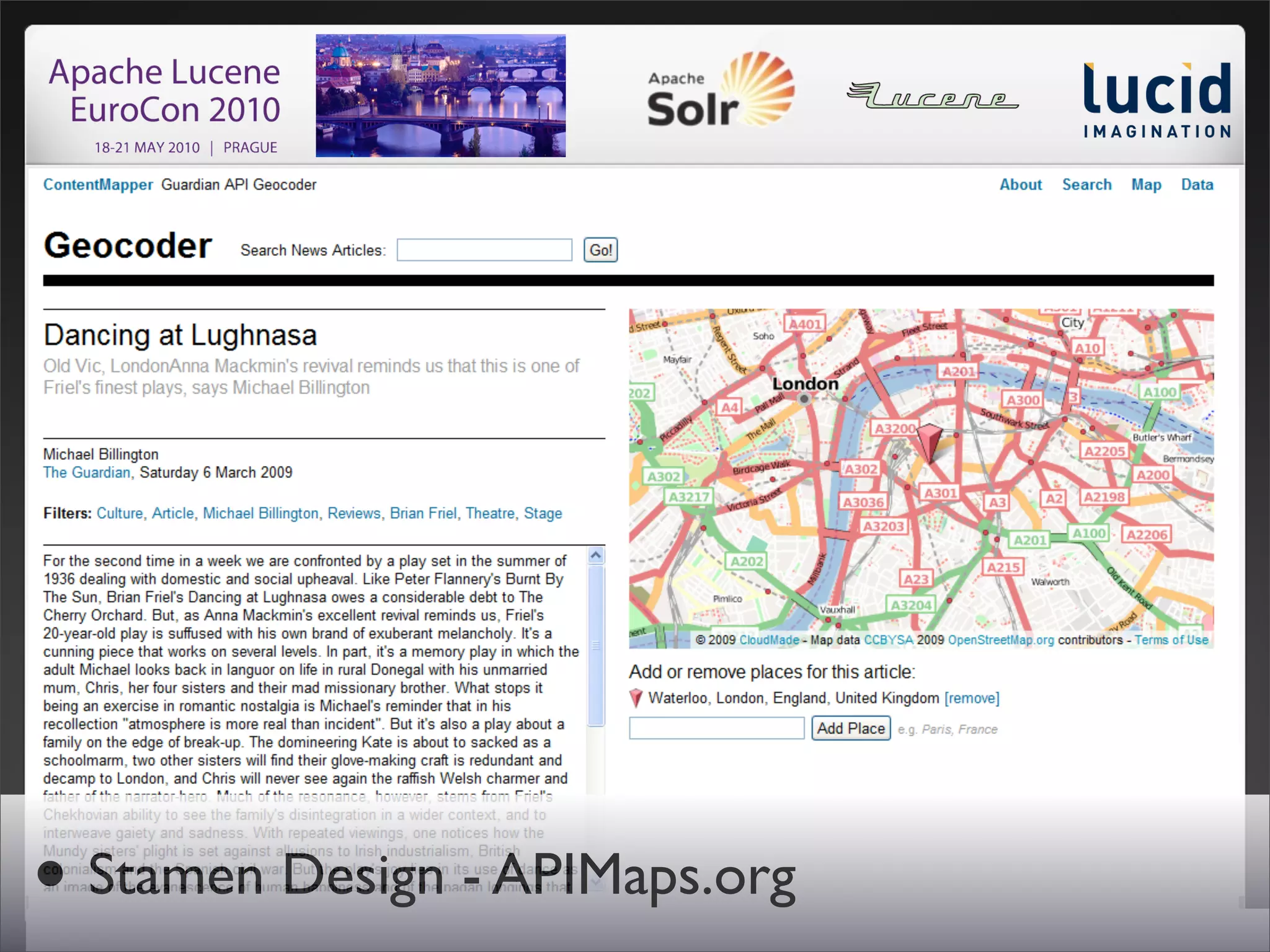Open the OpenStreetMap.org link
This screenshot has height=952, width=1270.
1001,640
